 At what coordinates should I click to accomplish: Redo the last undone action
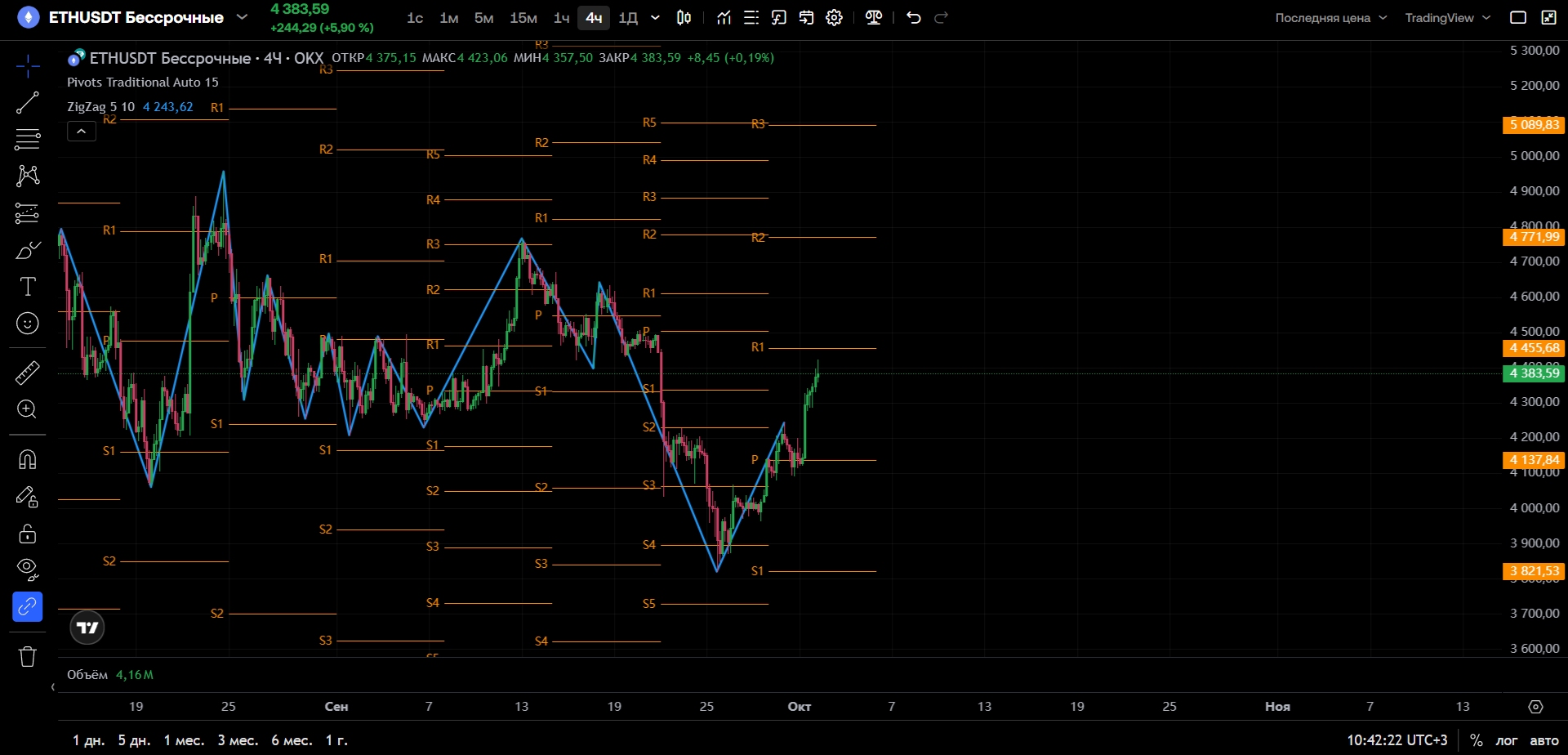pos(942,17)
